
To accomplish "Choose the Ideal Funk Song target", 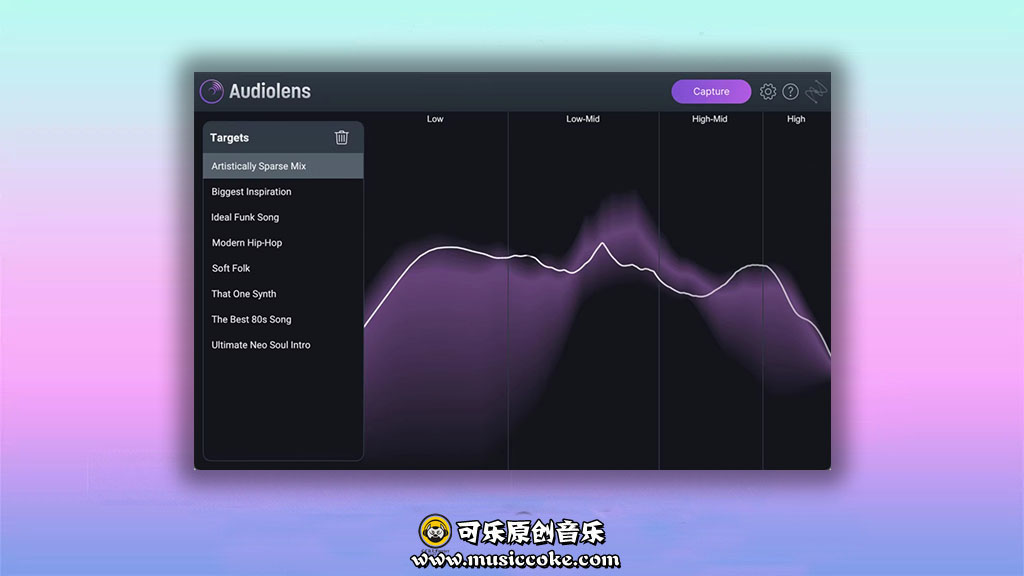I will pyautogui.click(x=283, y=217).
